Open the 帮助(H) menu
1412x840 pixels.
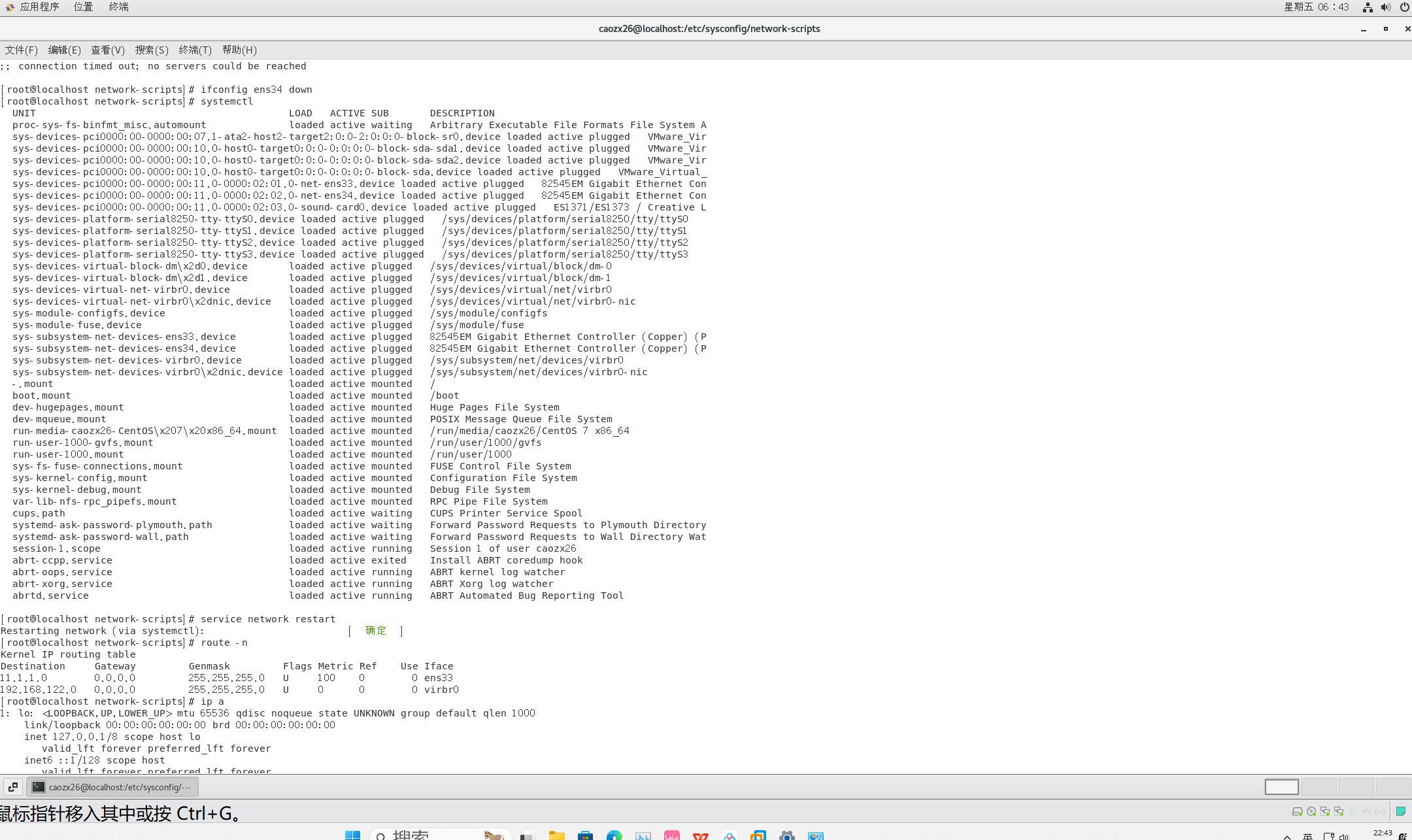point(239,50)
